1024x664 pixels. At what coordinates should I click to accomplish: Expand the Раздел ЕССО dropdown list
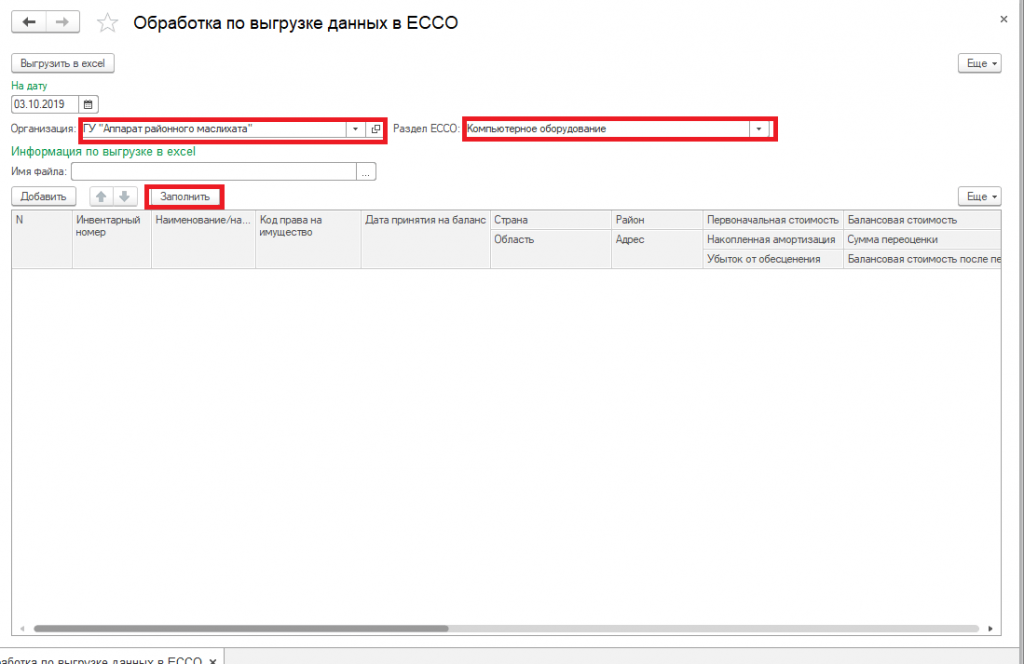[759, 129]
